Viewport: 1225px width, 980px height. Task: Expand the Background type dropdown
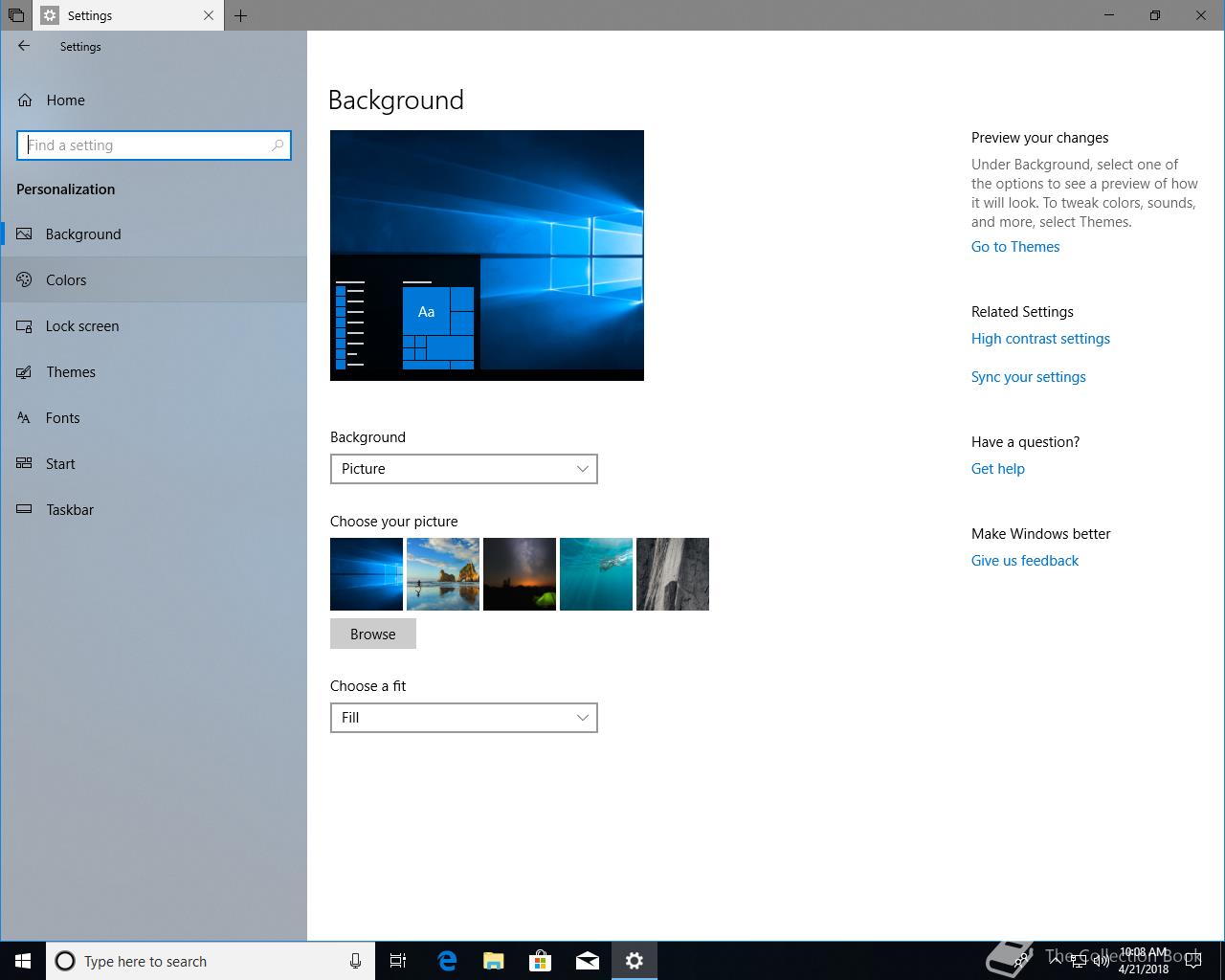coord(463,469)
